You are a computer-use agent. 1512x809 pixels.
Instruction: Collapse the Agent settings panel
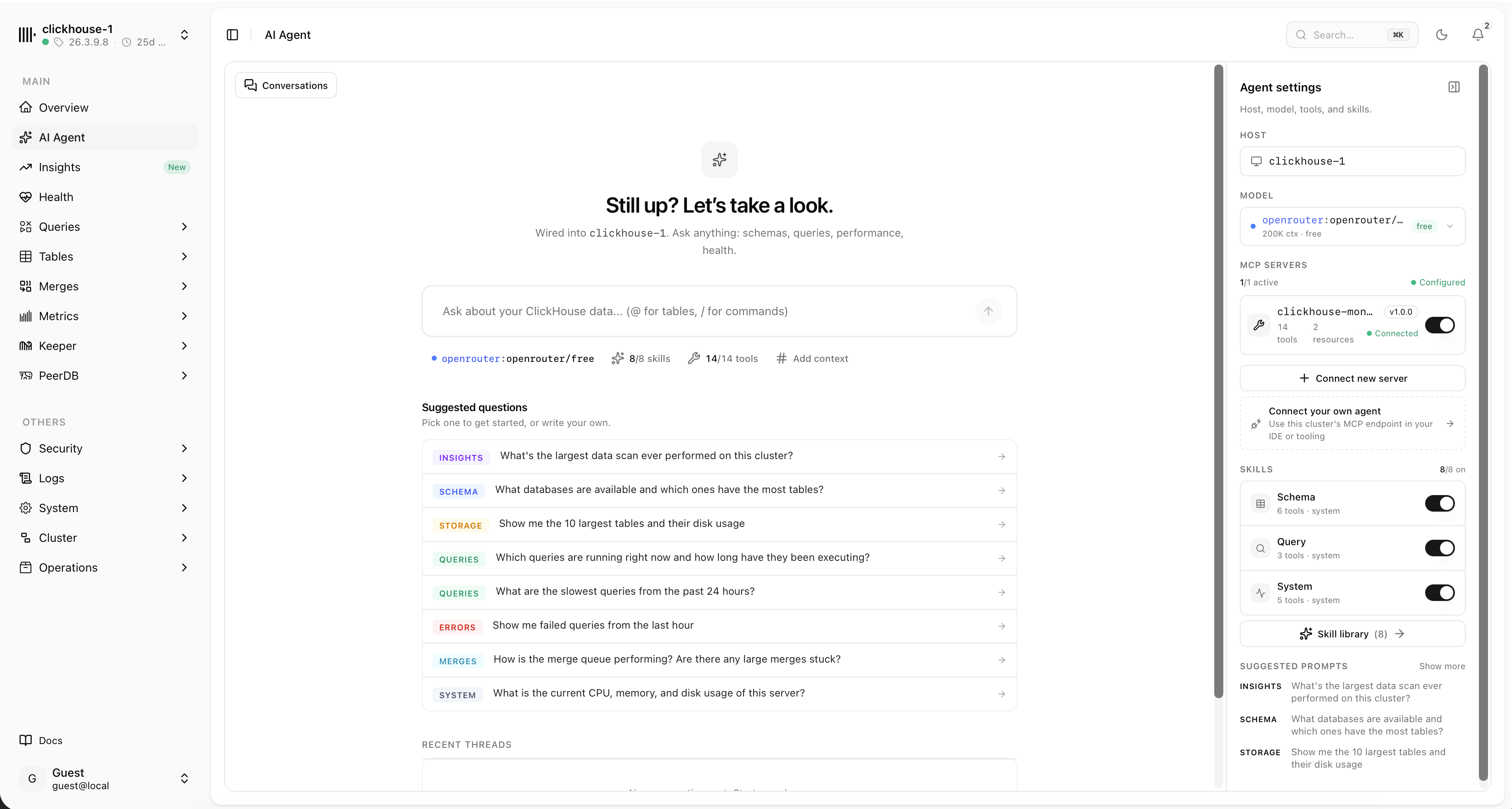tap(1454, 87)
